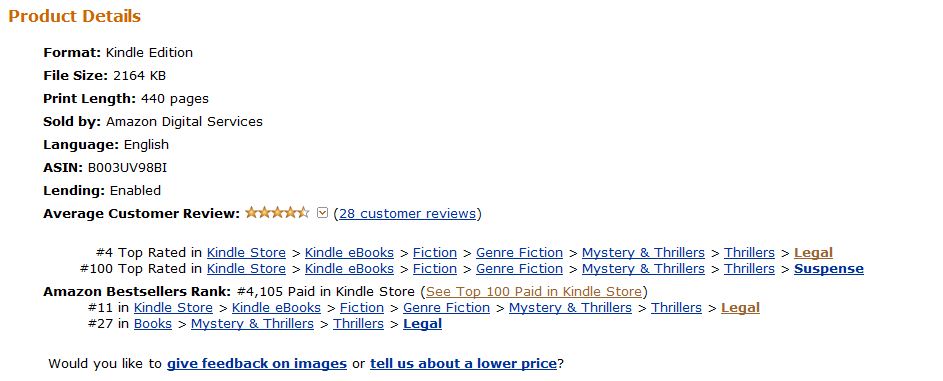
Task: Open Books link in the #27 rank row
Action: tap(153, 324)
